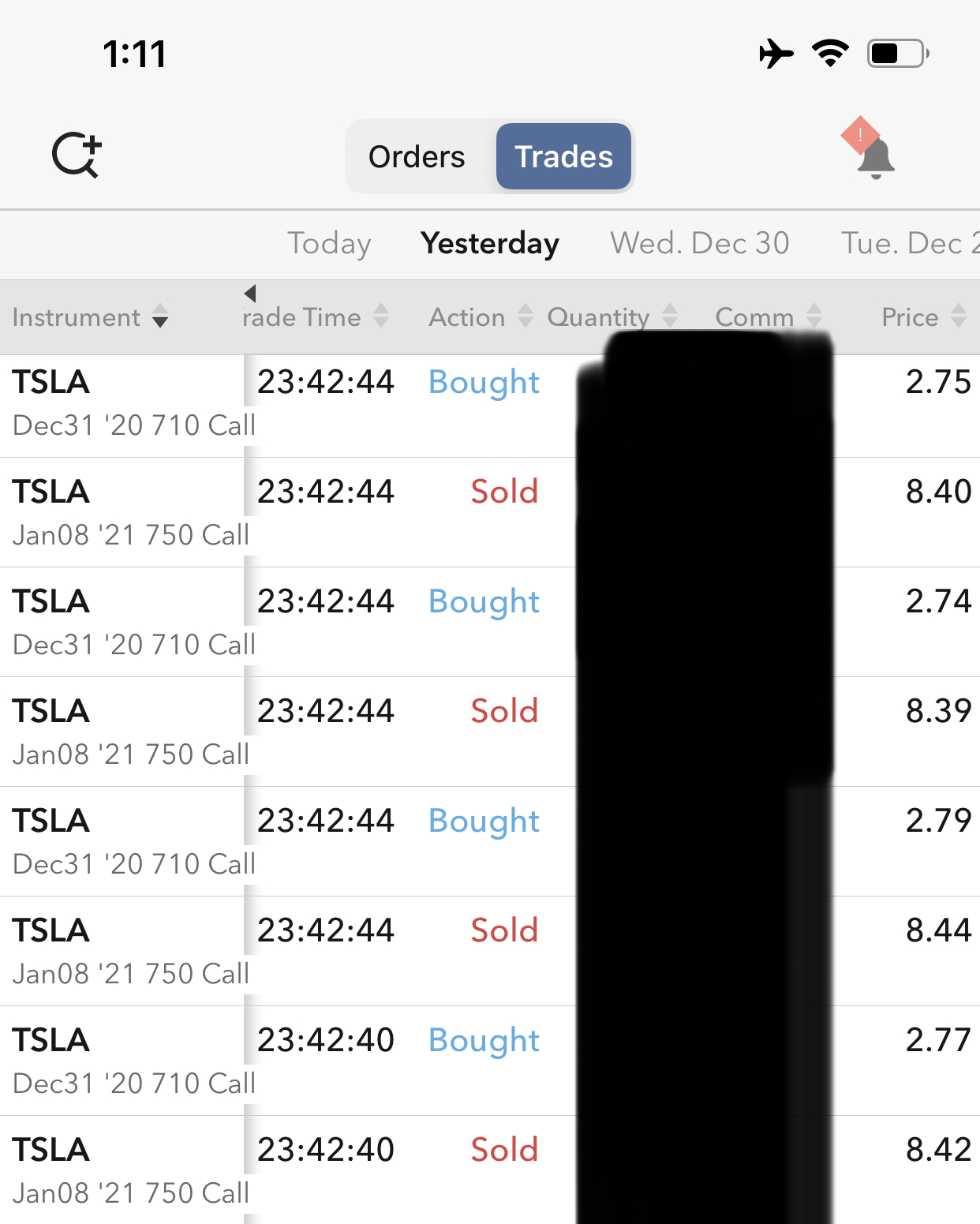Select the Trades segment
The image size is (980, 1224).
[563, 157]
